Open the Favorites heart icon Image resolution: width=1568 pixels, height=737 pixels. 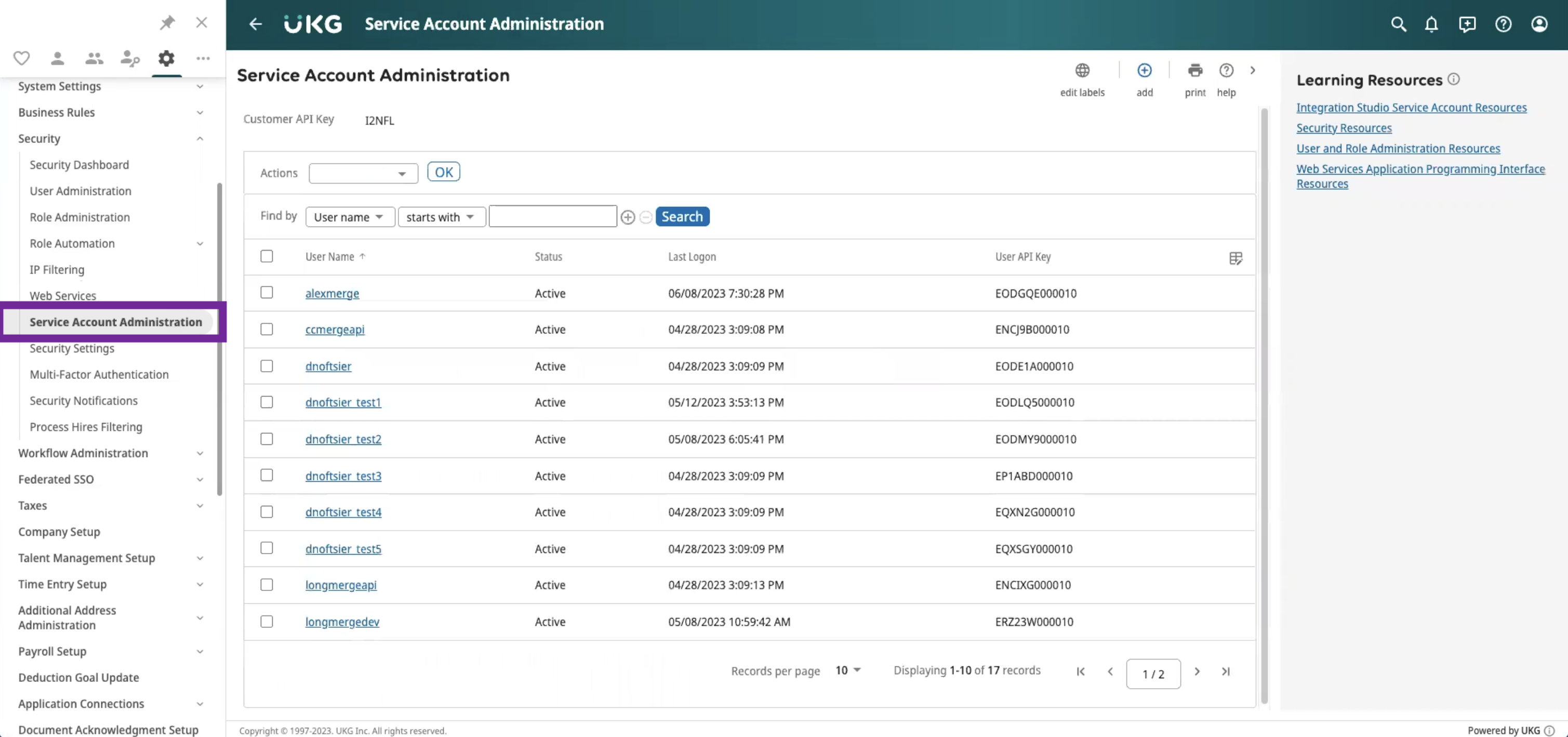pos(21,59)
